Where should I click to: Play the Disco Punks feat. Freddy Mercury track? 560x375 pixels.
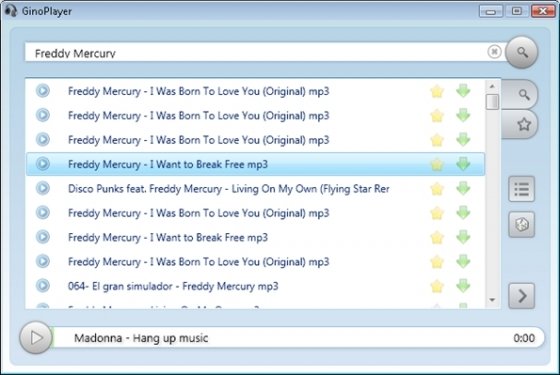coord(43,188)
